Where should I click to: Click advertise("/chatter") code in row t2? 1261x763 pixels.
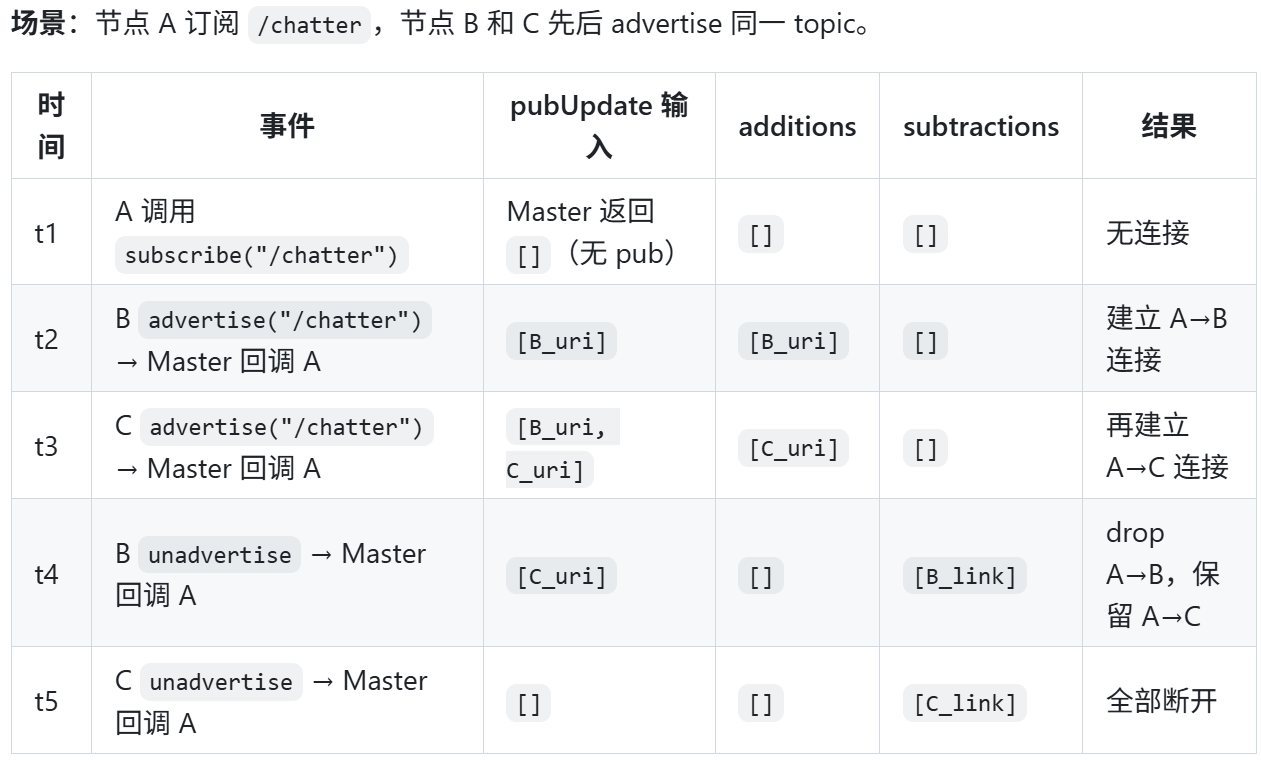coord(285,320)
